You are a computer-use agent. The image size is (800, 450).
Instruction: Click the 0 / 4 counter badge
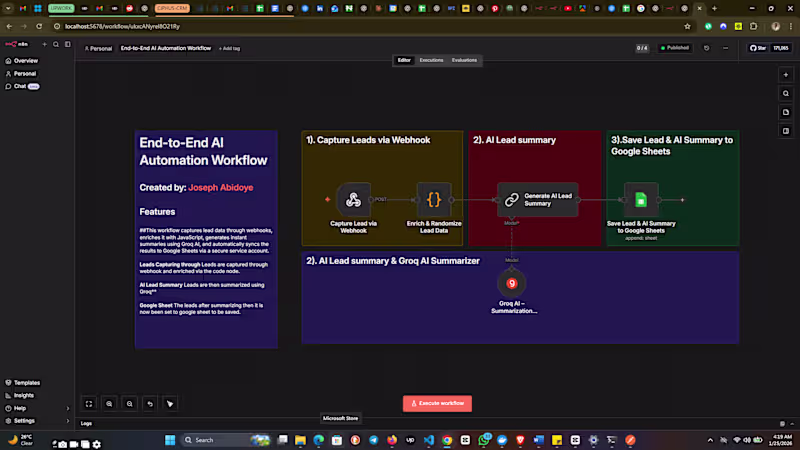pyautogui.click(x=642, y=48)
